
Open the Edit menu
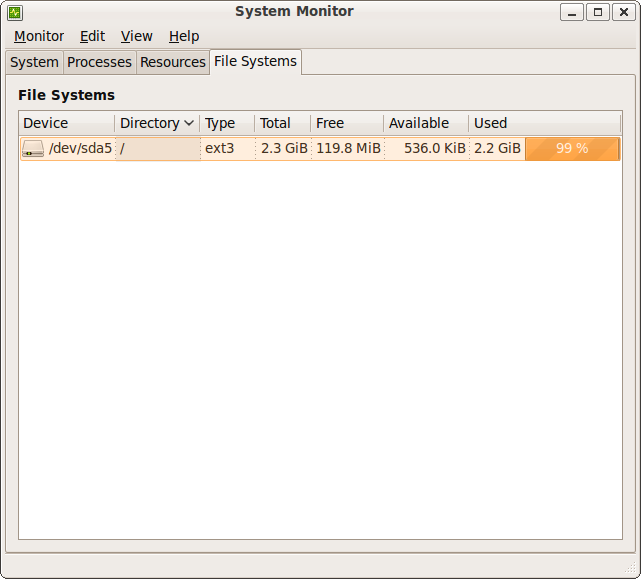click(92, 36)
